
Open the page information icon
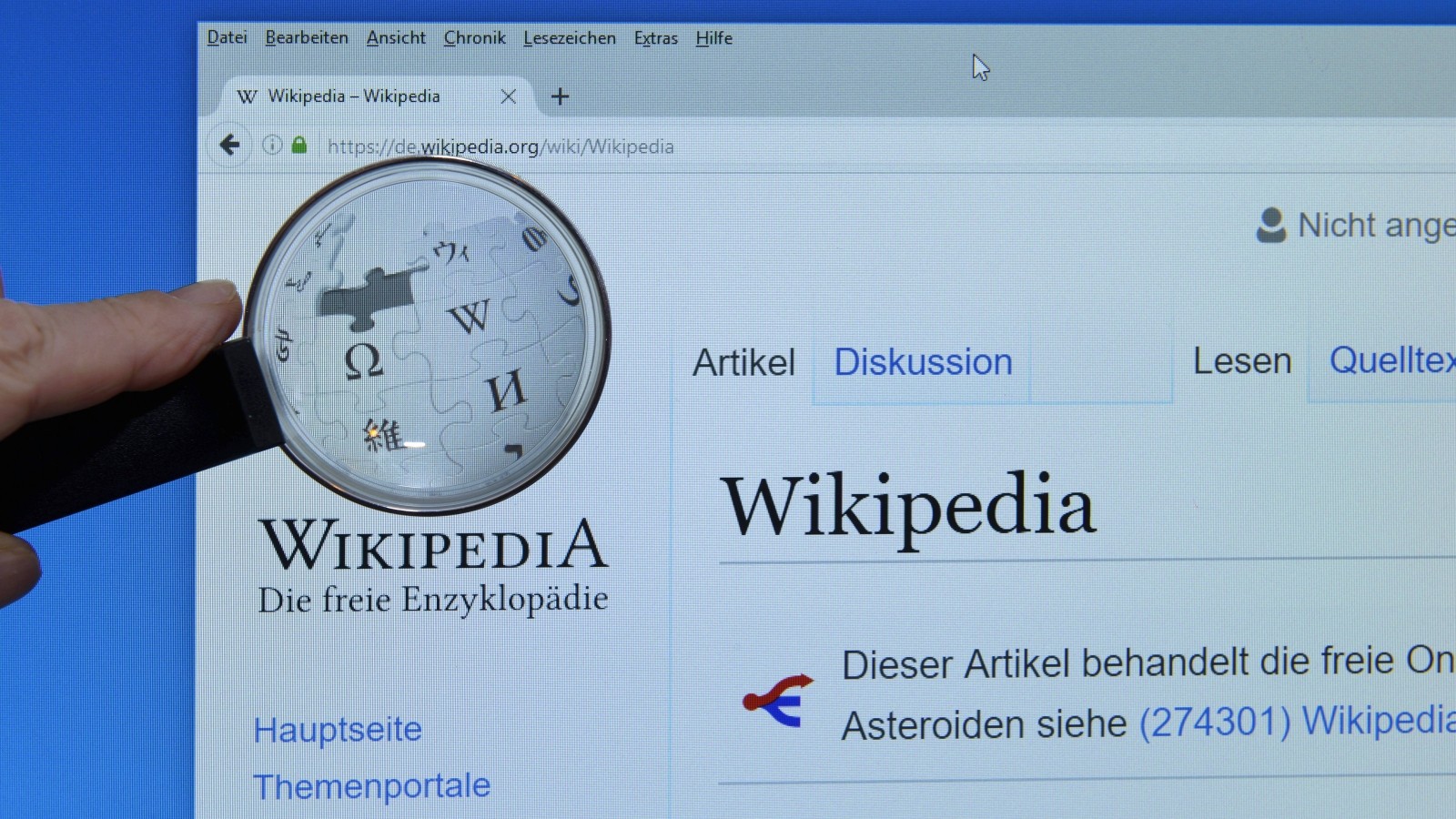coord(271,146)
